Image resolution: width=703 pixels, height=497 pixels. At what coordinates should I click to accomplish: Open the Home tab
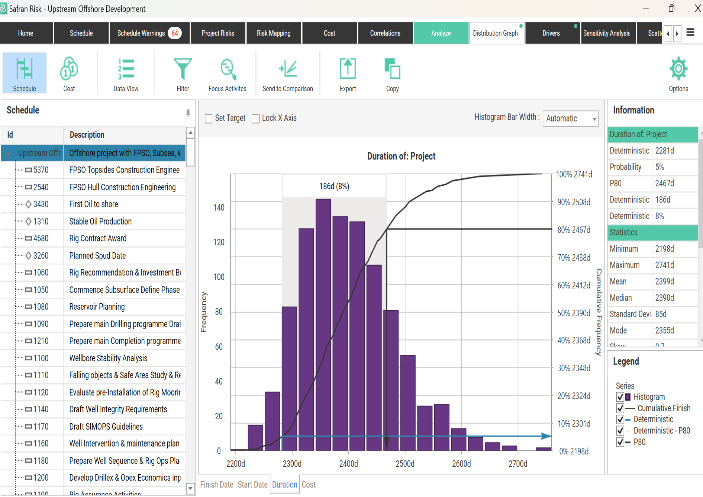click(26, 33)
